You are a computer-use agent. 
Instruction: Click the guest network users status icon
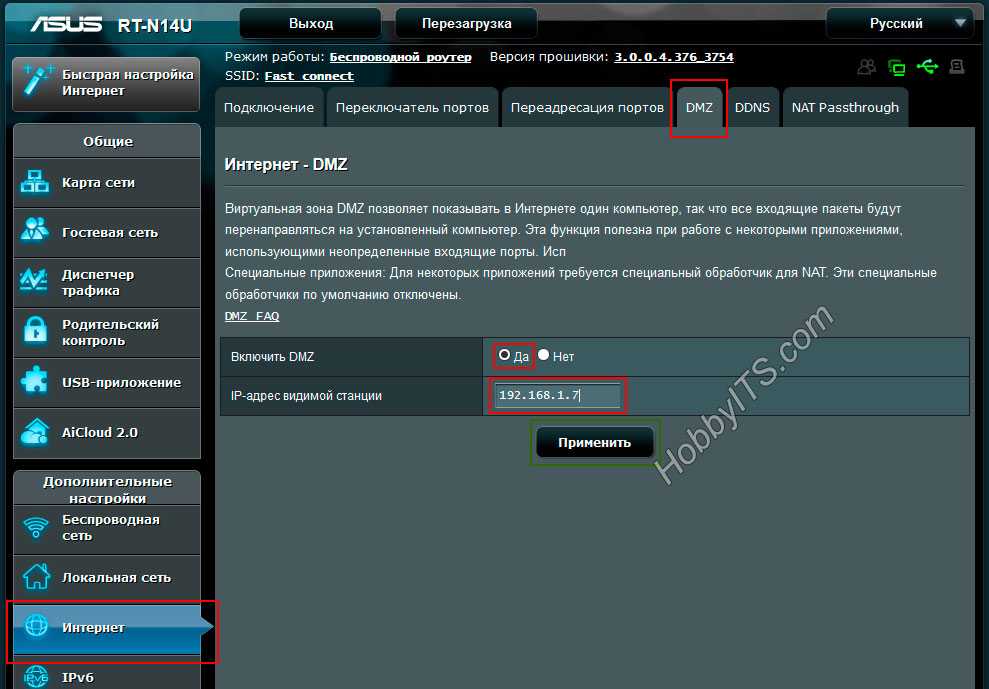click(867, 67)
